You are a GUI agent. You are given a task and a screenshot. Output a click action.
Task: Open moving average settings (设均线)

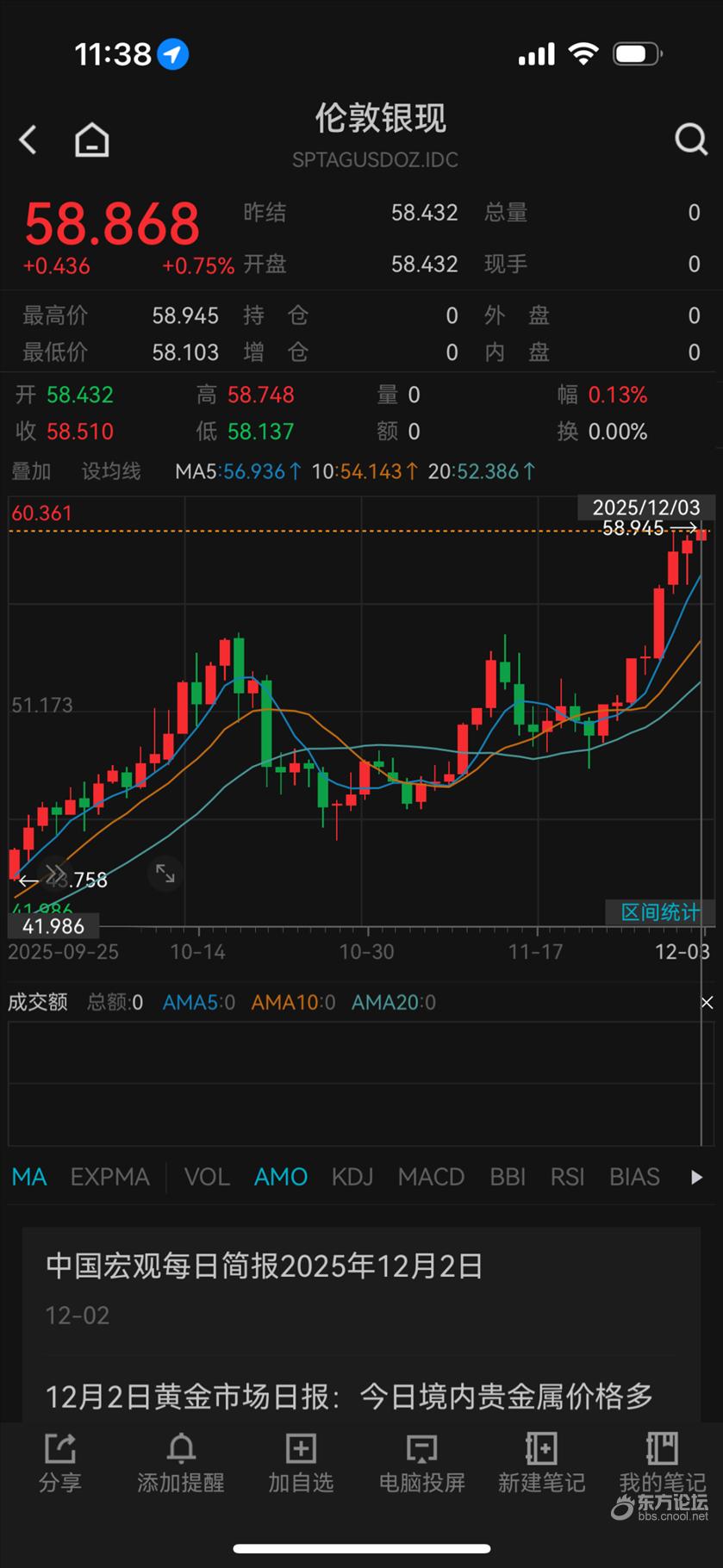click(110, 471)
